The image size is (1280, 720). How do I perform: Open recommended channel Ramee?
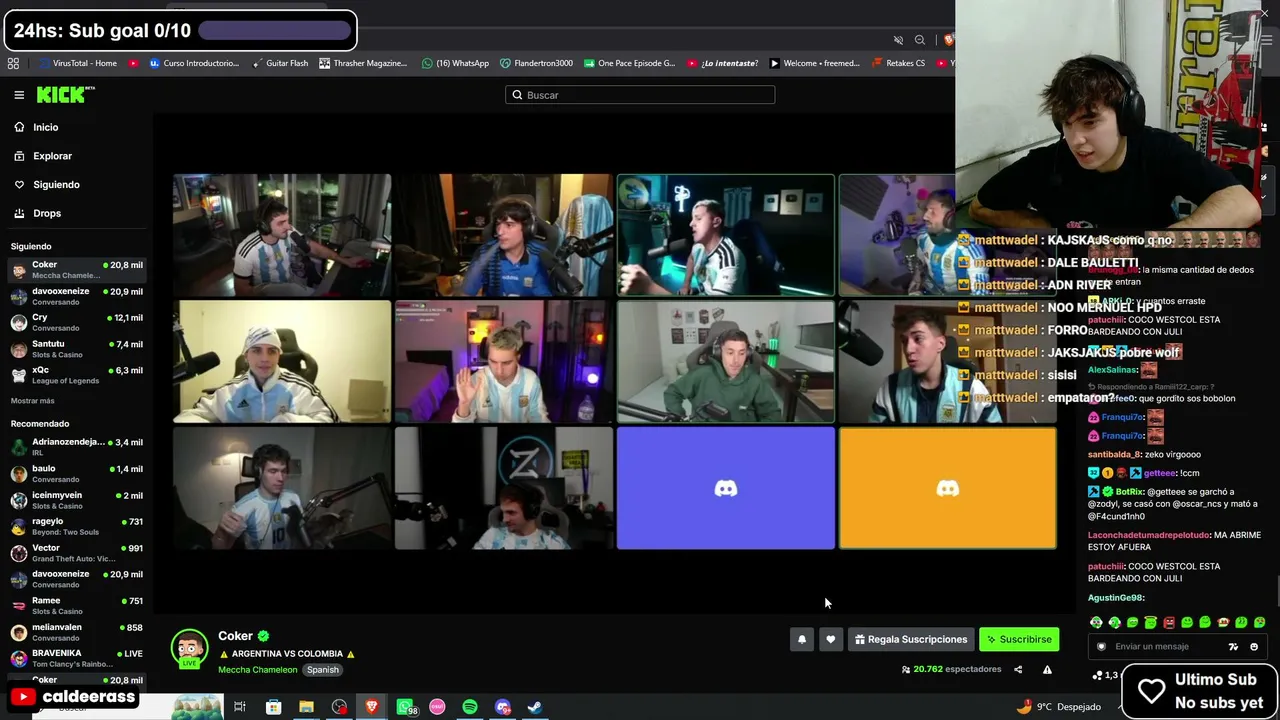point(76,606)
